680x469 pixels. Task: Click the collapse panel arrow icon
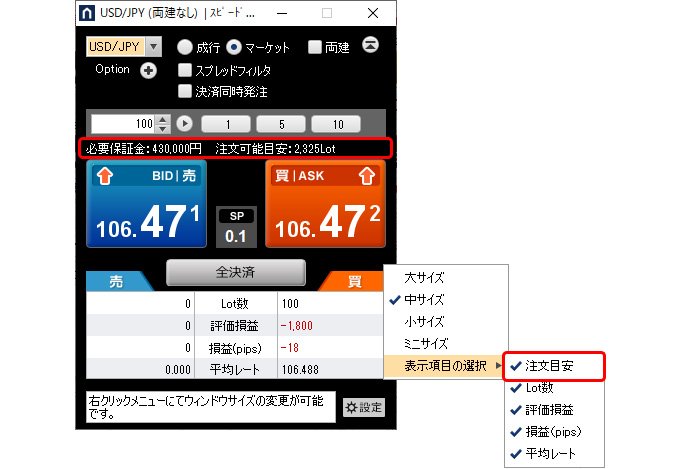[371, 46]
